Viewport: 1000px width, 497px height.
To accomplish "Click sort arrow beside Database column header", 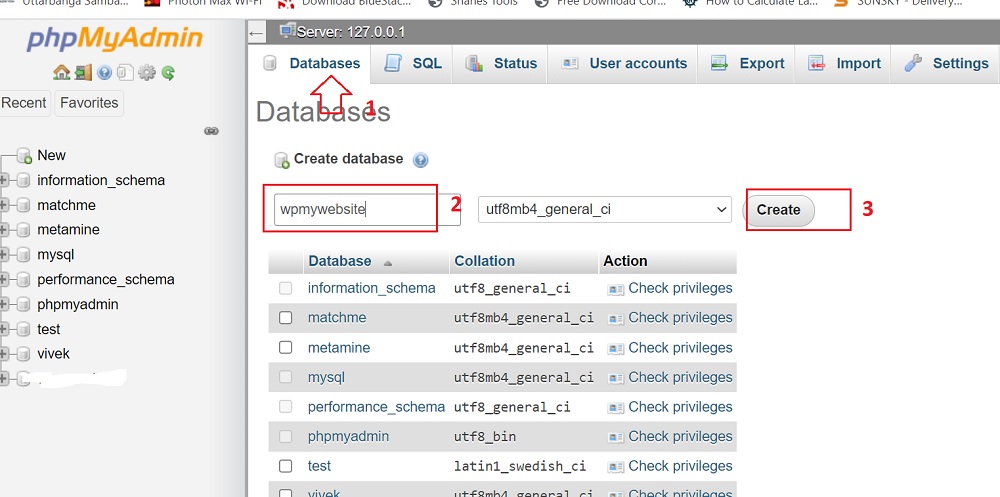I will pos(388,263).
